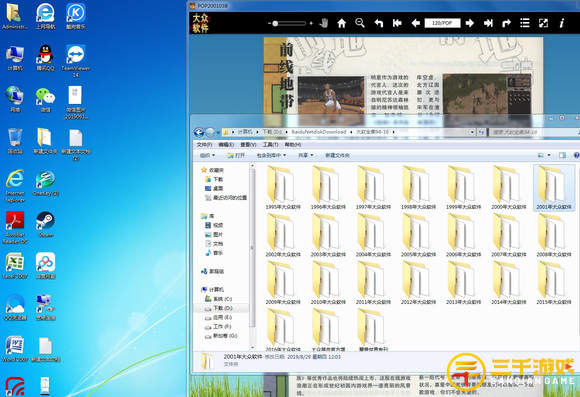Select the TeamViewer 14 desktop icon
The width and height of the screenshot is (580, 397).
(75, 61)
